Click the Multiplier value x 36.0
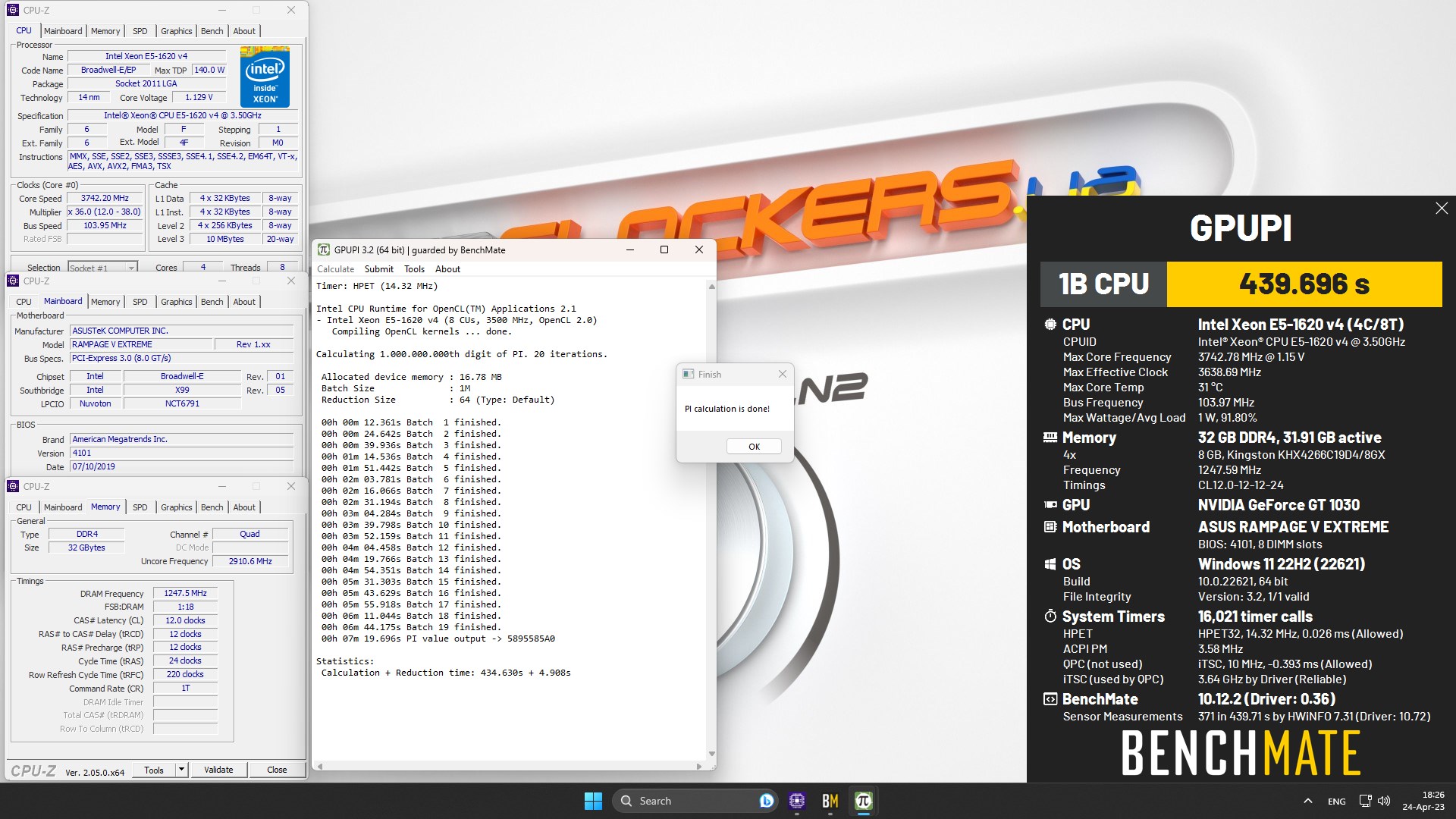Viewport: 1456px width, 819px height. click(105, 212)
